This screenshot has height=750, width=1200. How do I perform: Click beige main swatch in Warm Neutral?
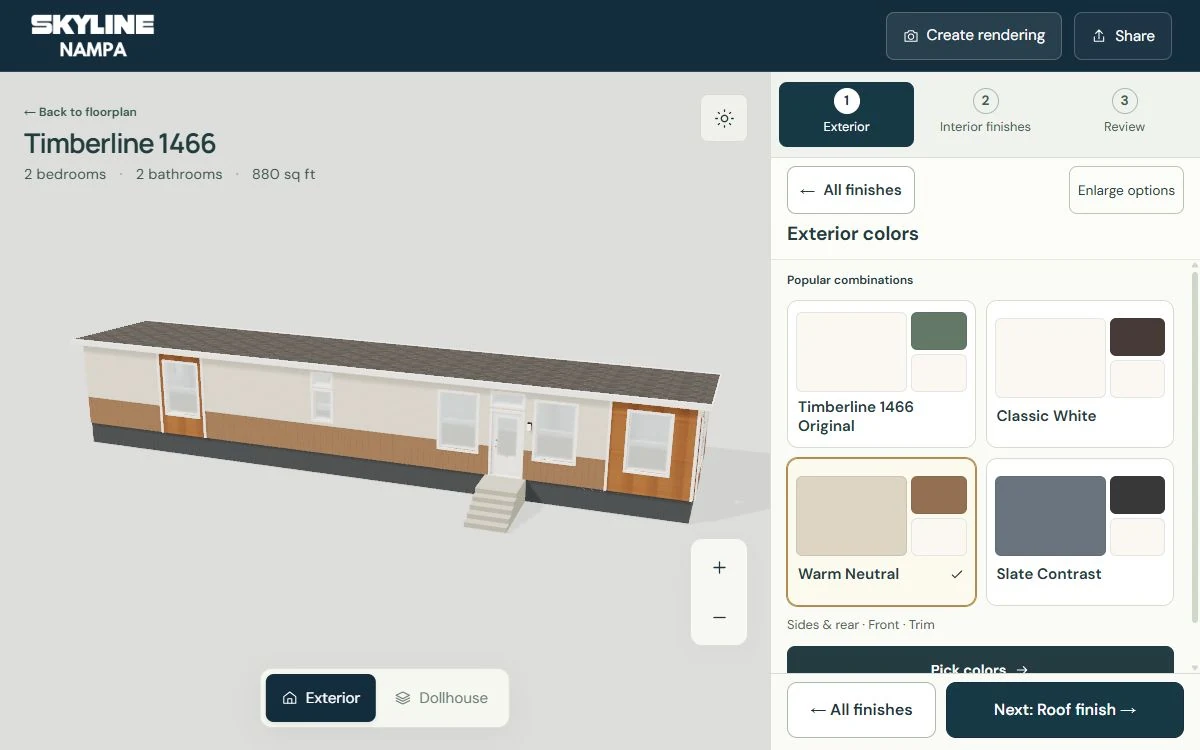[x=851, y=516]
